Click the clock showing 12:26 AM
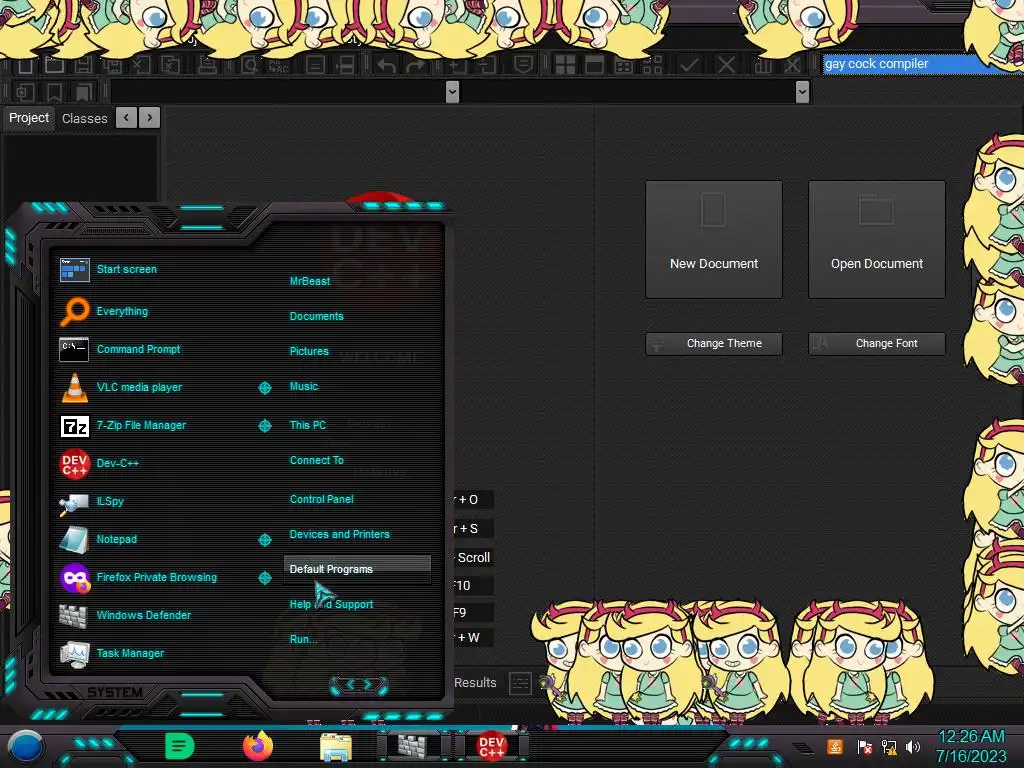The height and width of the screenshot is (768, 1024). tap(971, 737)
